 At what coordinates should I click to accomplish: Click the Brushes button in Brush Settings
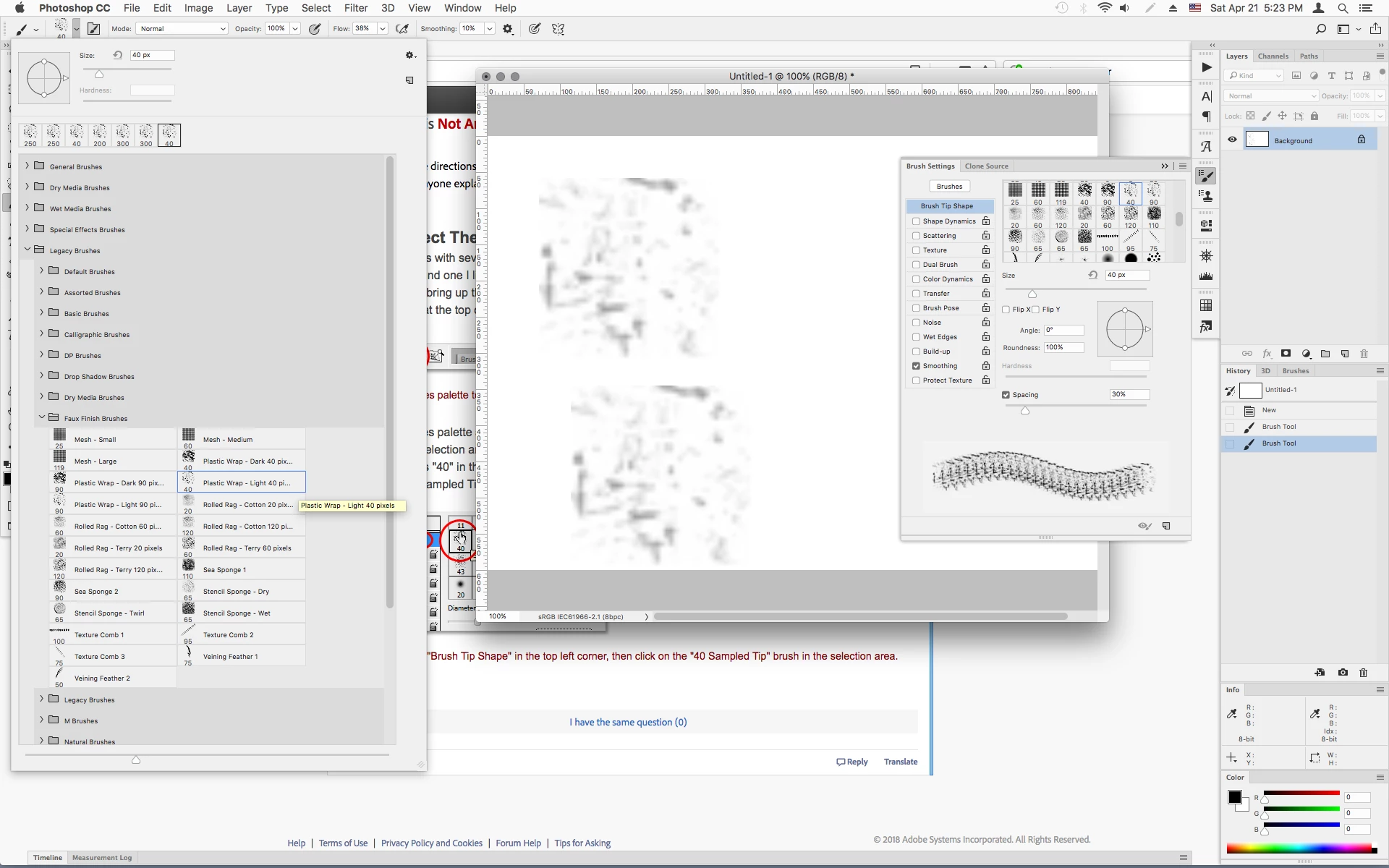(949, 187)
